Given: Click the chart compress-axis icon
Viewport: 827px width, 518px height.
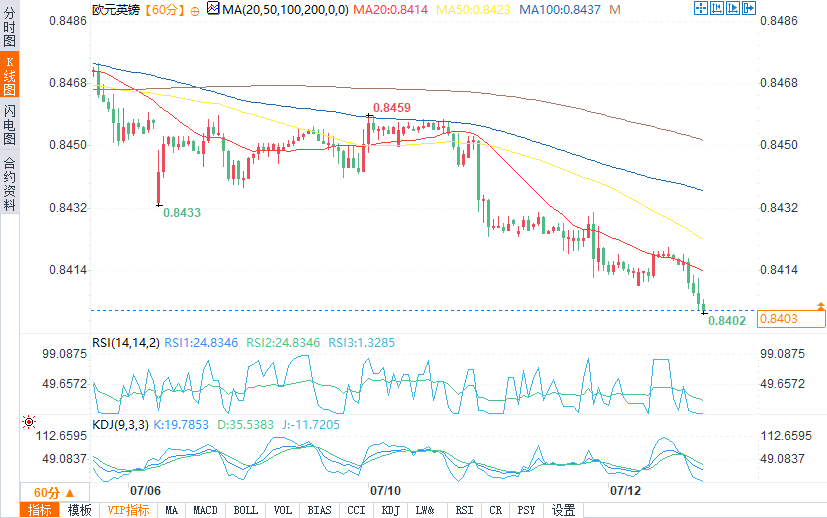Looking at the screenshot, I should tap(716, 8).
